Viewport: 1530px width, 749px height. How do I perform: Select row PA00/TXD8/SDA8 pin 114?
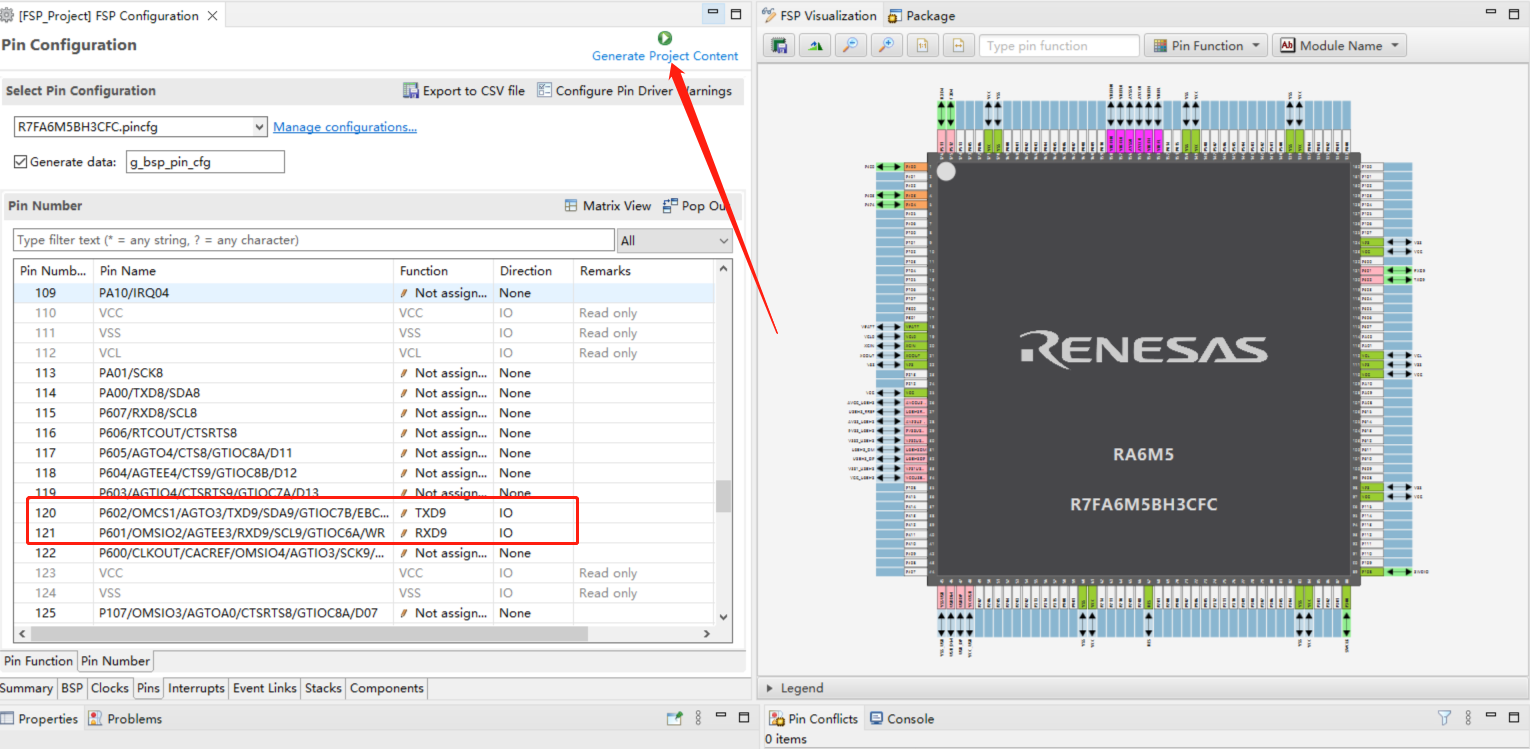[x=364, y=393]
